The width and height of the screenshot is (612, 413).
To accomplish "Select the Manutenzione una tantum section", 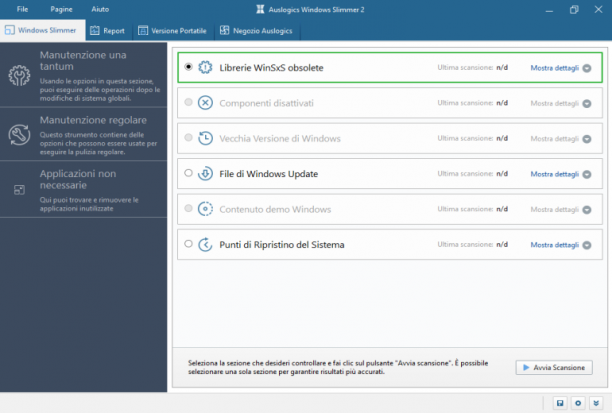I will coord(83,75).
